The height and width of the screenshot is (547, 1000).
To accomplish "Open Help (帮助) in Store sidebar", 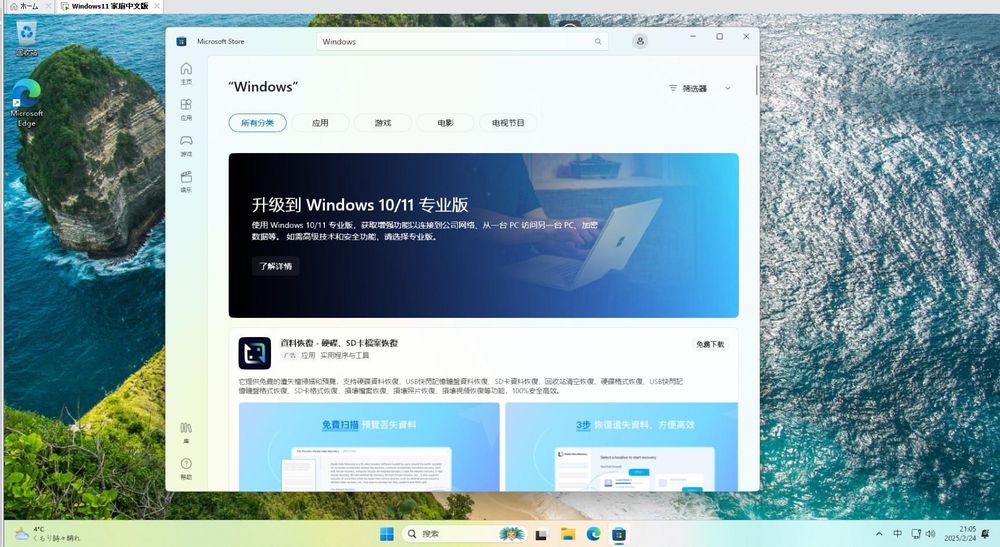I will click(186, 469).
